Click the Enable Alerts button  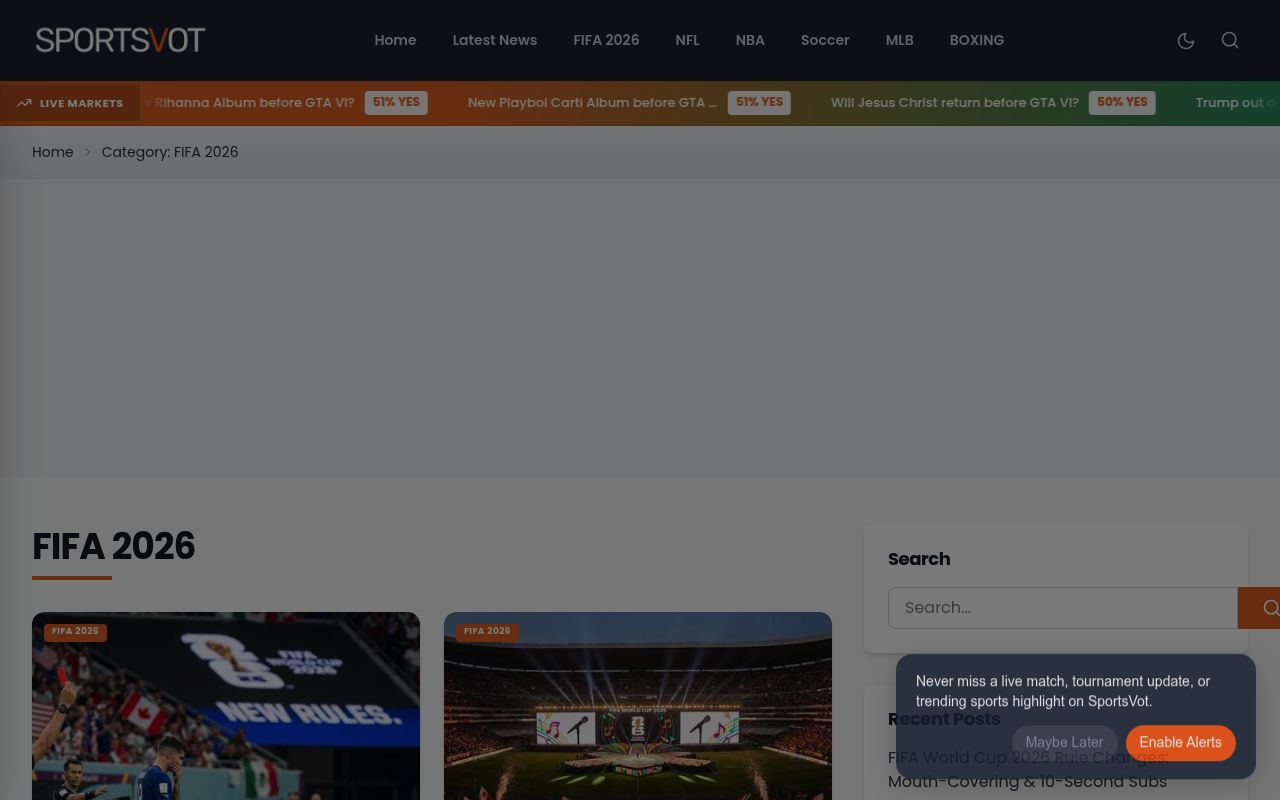tap(1181, 742)
